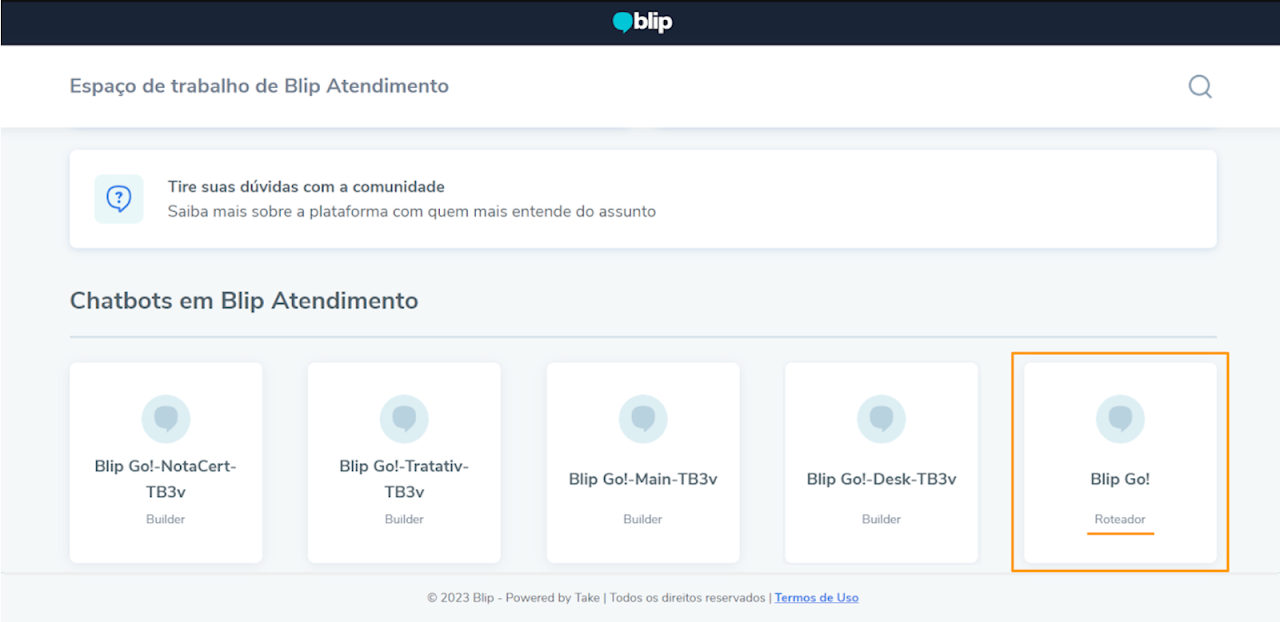Click the community question mark icon
The height and width of the screenshot is (622, 1280).
pyautogui.click(x=119, y=199)
